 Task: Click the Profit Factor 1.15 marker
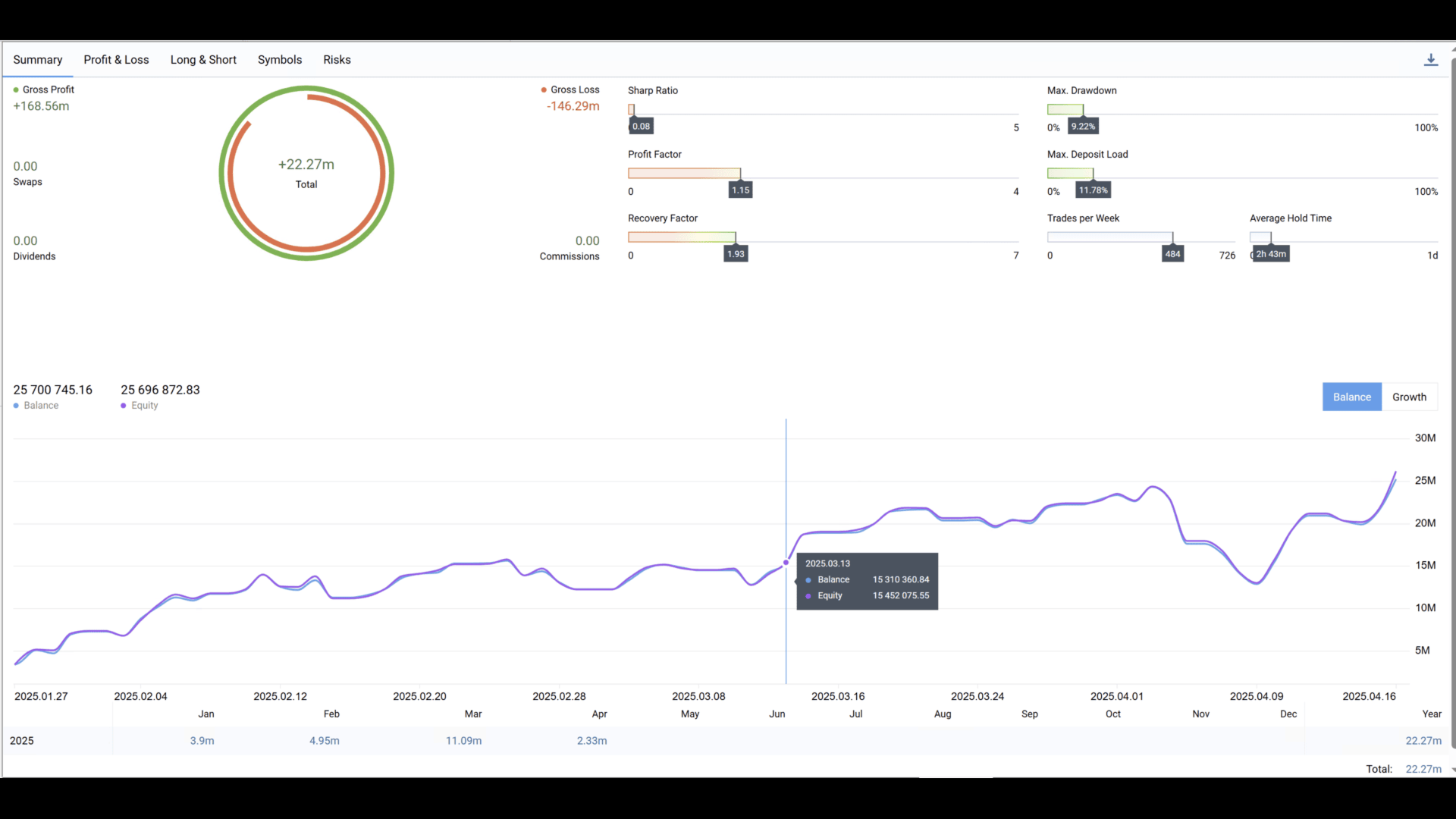tap(740, 190)
